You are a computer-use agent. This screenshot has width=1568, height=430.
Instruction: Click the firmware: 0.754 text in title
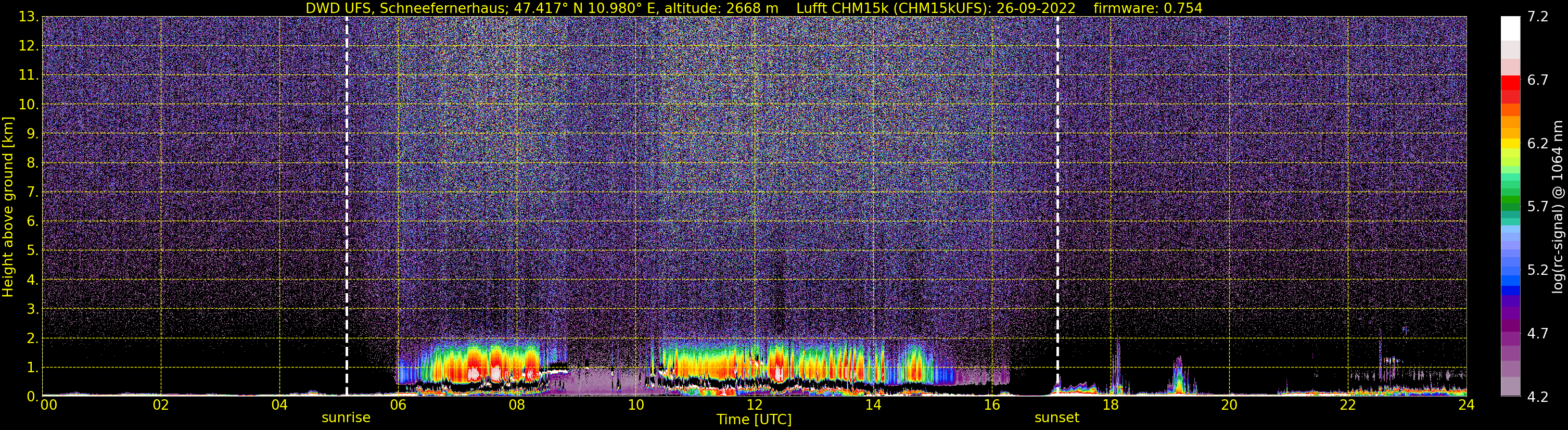1148,8
